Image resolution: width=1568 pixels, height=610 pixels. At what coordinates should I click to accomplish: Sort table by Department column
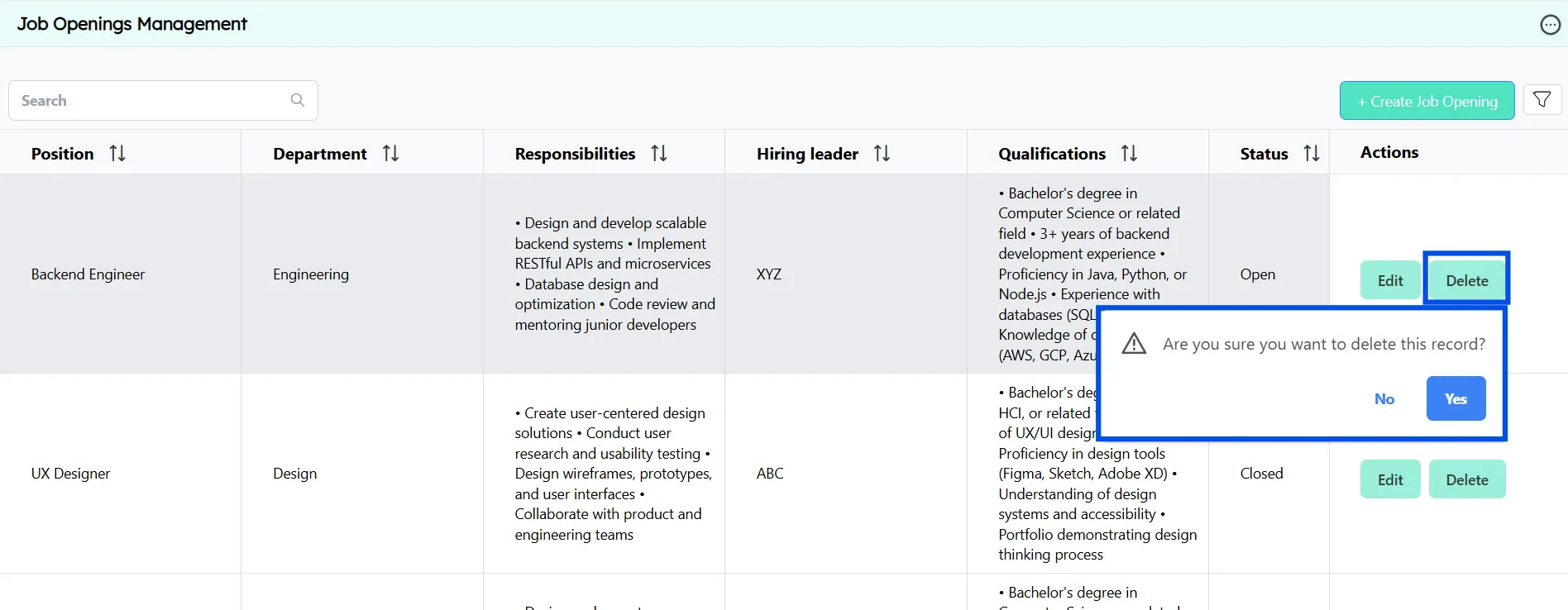390,153
